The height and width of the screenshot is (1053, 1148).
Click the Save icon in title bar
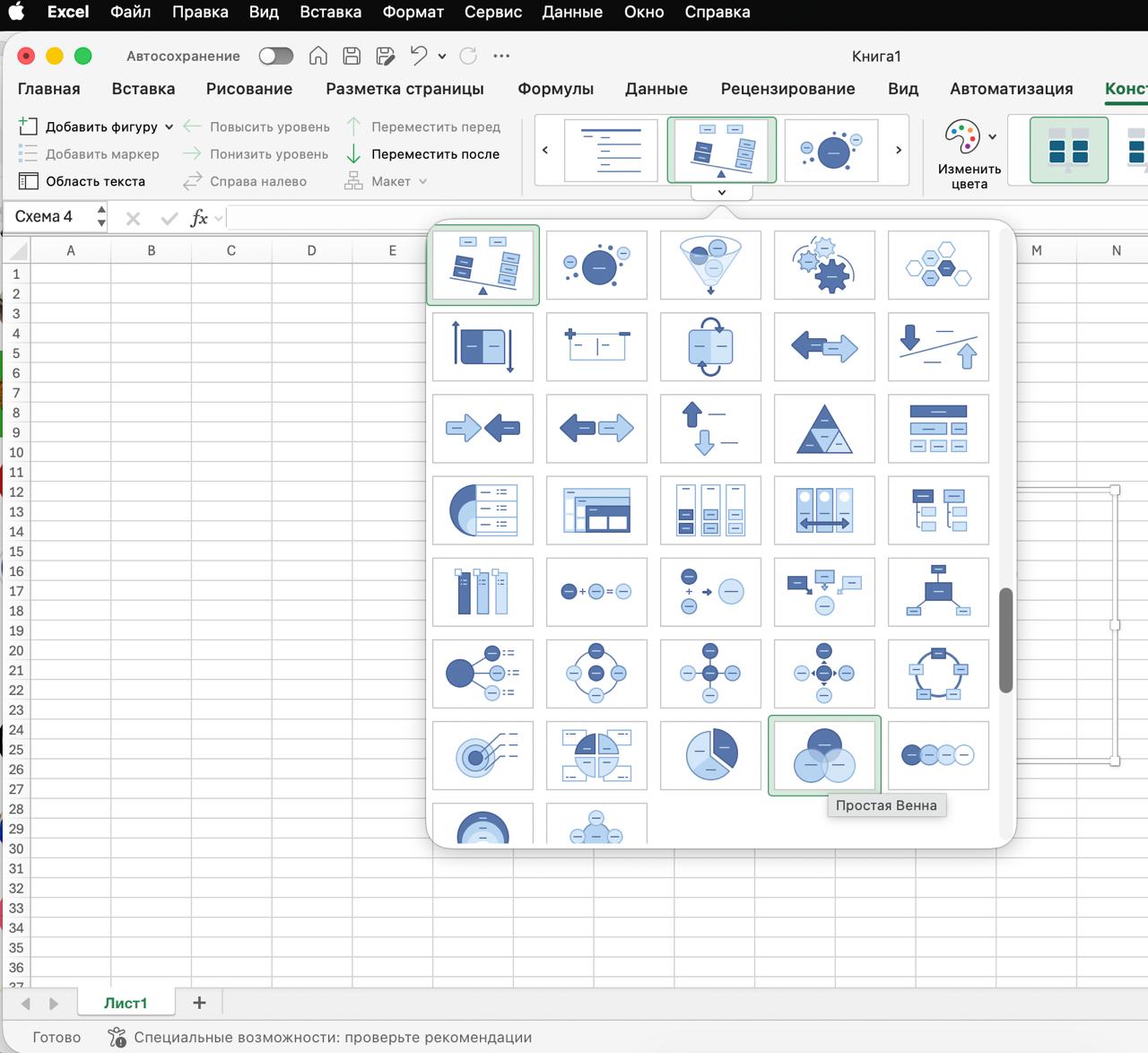352,56
